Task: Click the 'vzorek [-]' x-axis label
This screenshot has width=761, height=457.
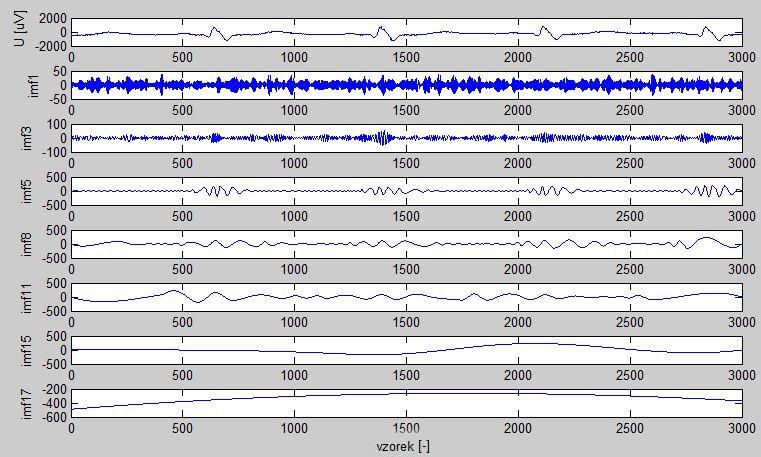Action: 403,446
